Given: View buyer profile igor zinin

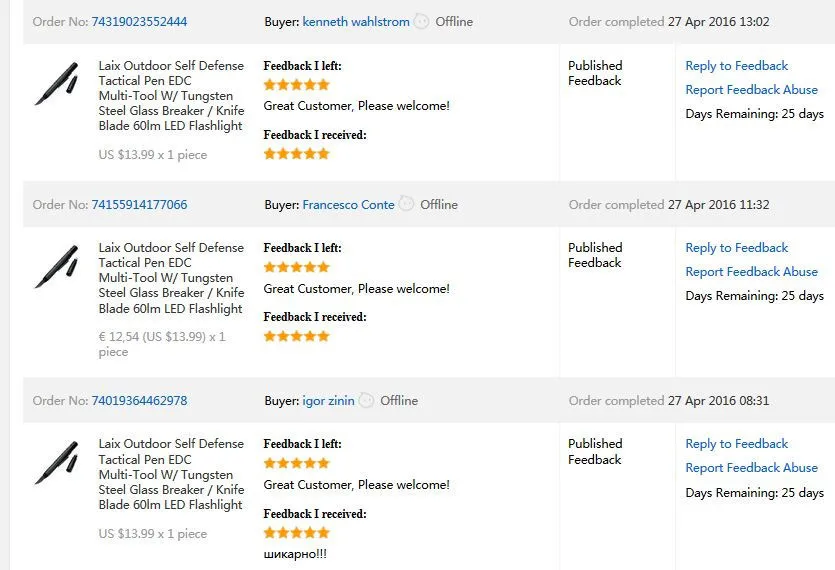Looking at the screenshot, I should point(328,401).
